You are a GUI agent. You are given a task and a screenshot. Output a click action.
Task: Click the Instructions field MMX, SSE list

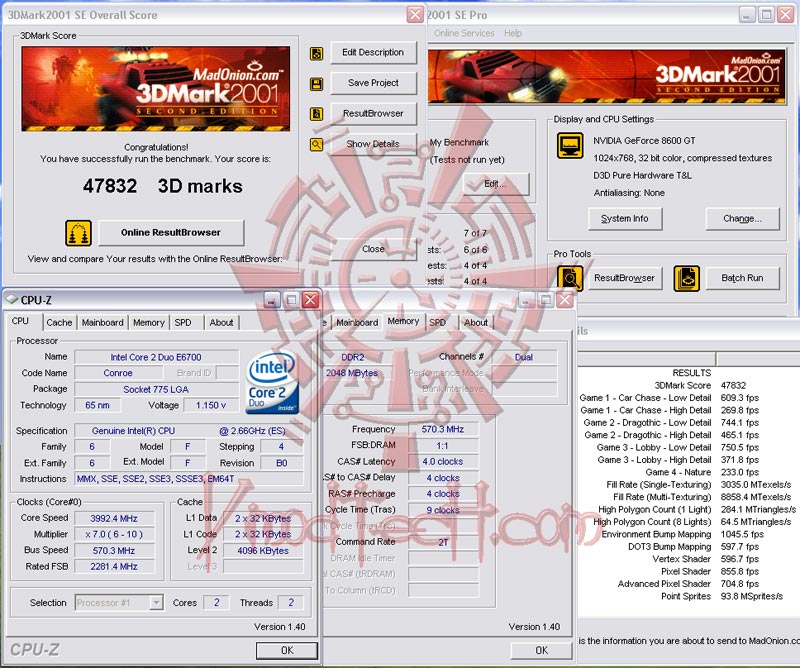click(189, 479)
